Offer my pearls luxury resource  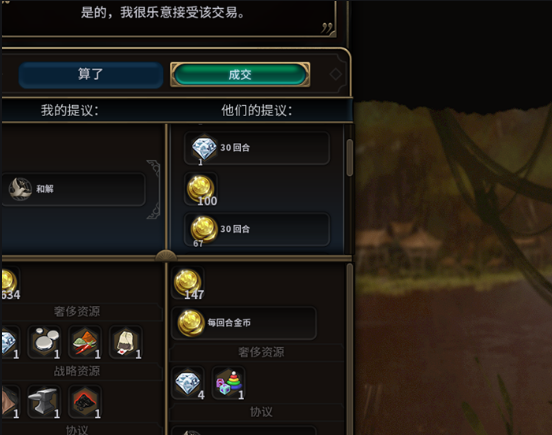click(44, 342)
